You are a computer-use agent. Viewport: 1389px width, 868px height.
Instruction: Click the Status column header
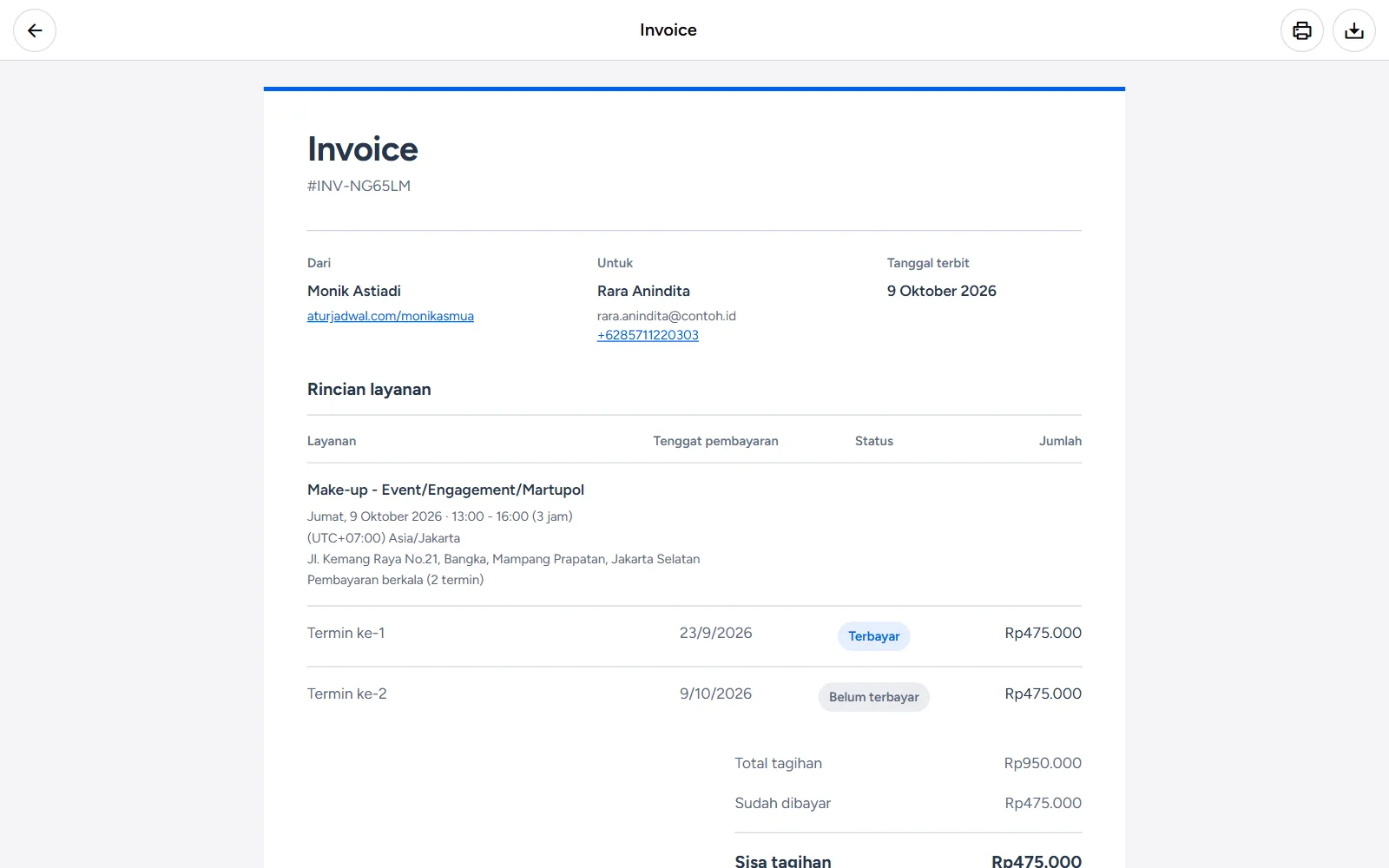coord(873,441)
